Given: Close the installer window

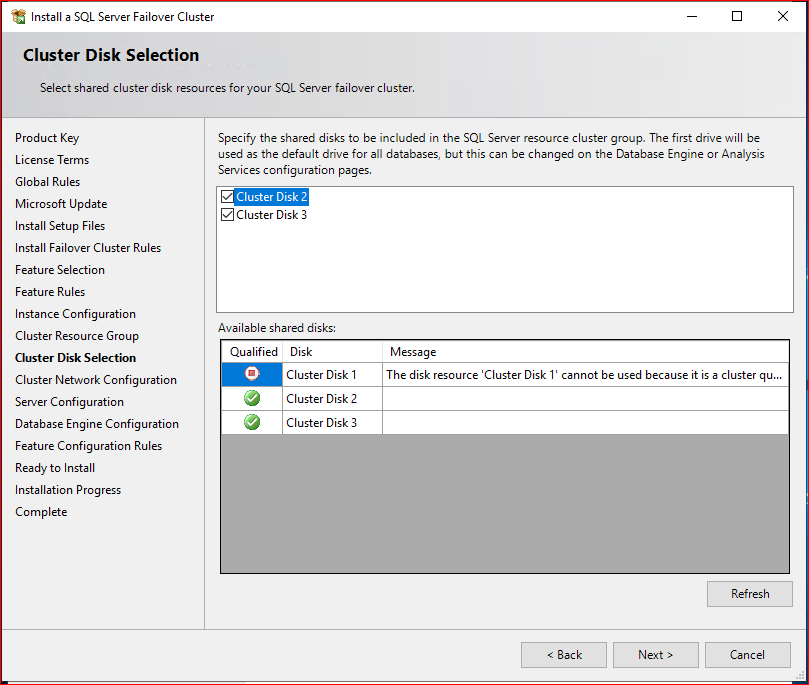Looking at the screenshot, I should pyautogui.click(x=783, y=17).
